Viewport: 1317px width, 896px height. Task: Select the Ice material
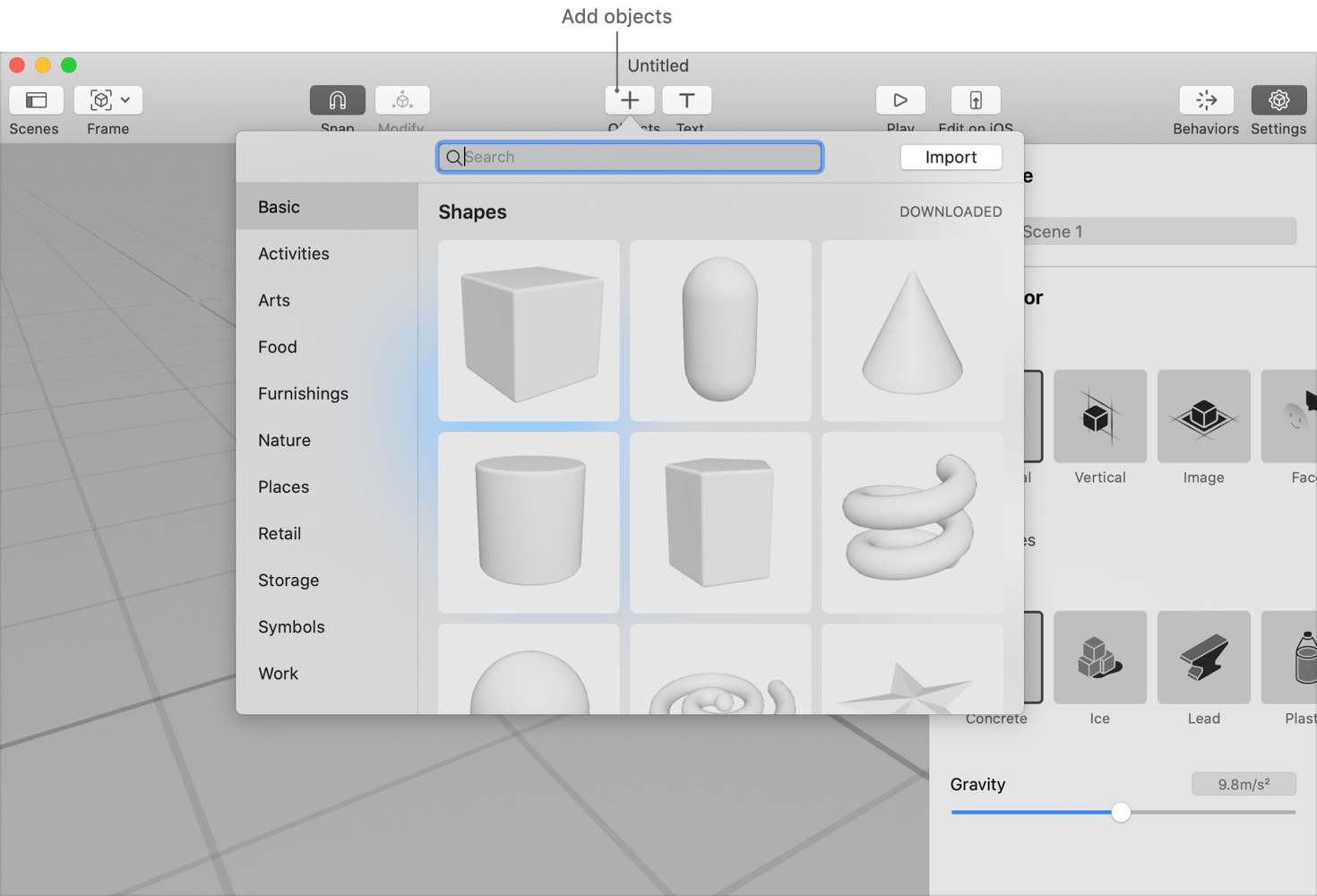point(1099,658)
